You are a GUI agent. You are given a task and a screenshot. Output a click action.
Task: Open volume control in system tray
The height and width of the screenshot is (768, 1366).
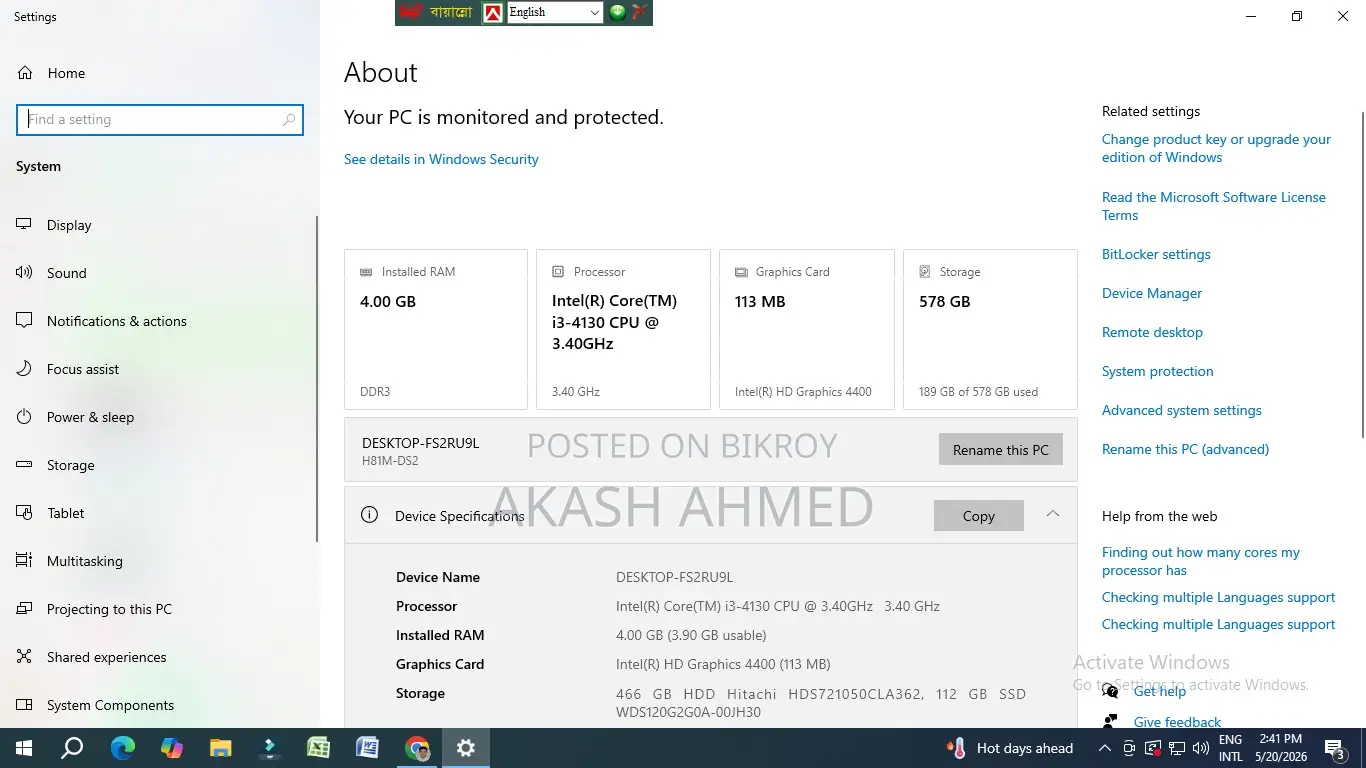(1200, 748)
